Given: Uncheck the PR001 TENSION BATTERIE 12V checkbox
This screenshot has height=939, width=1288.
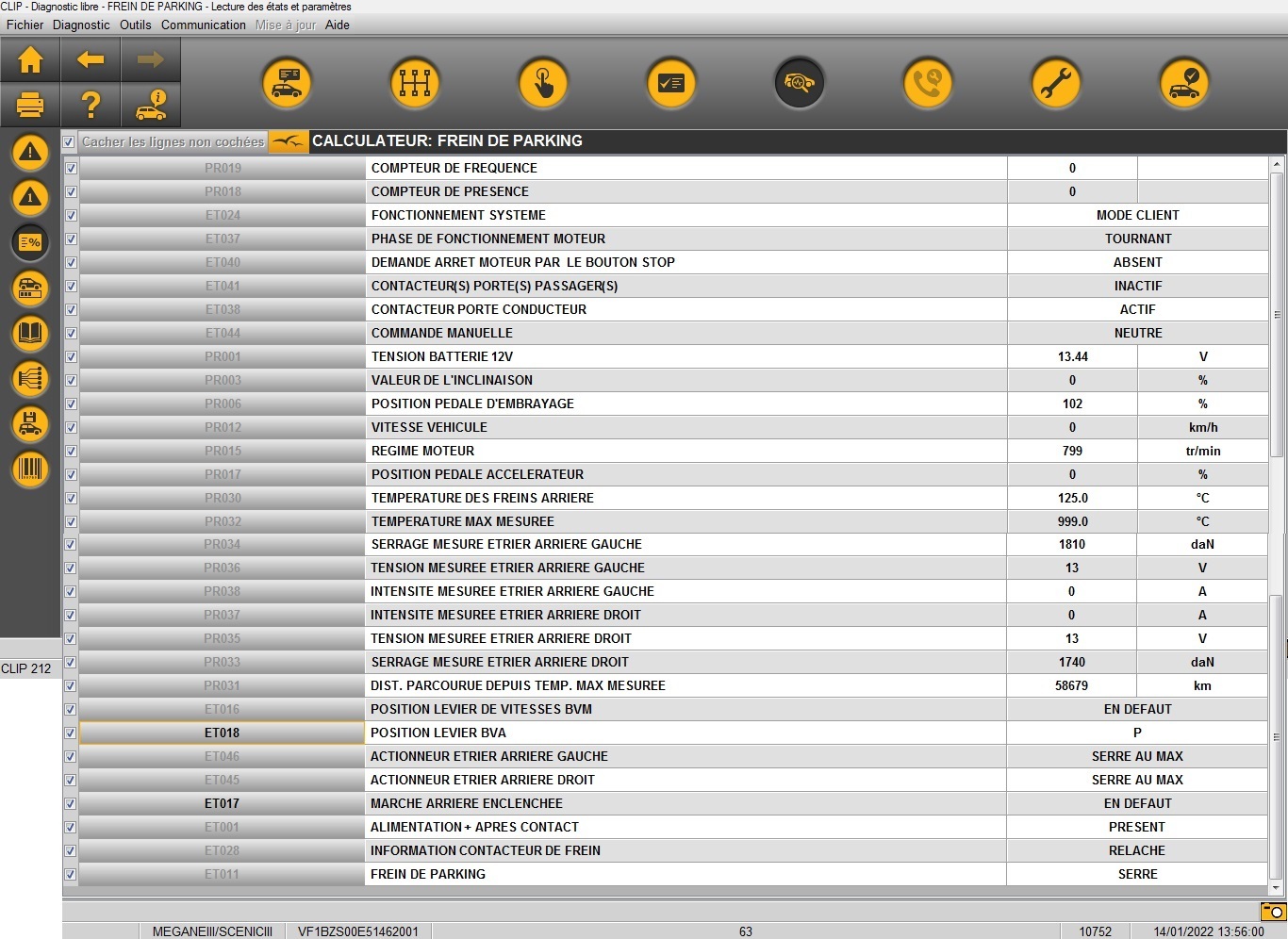Looking at the screenshot, I should (x=71, y=356).
